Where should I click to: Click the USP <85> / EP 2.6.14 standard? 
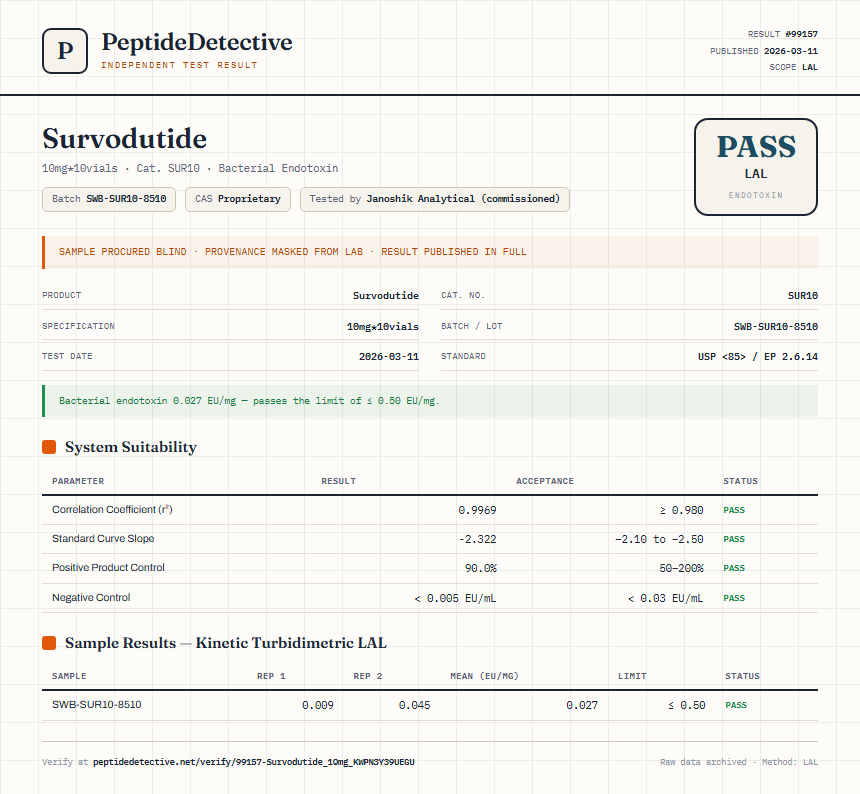click(x=757, y=356)
